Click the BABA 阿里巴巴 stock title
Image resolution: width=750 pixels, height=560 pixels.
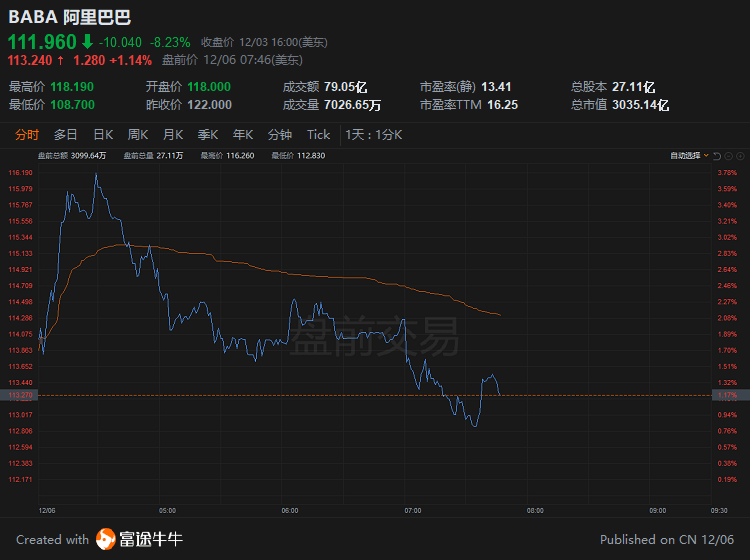(x=70, y=17)
